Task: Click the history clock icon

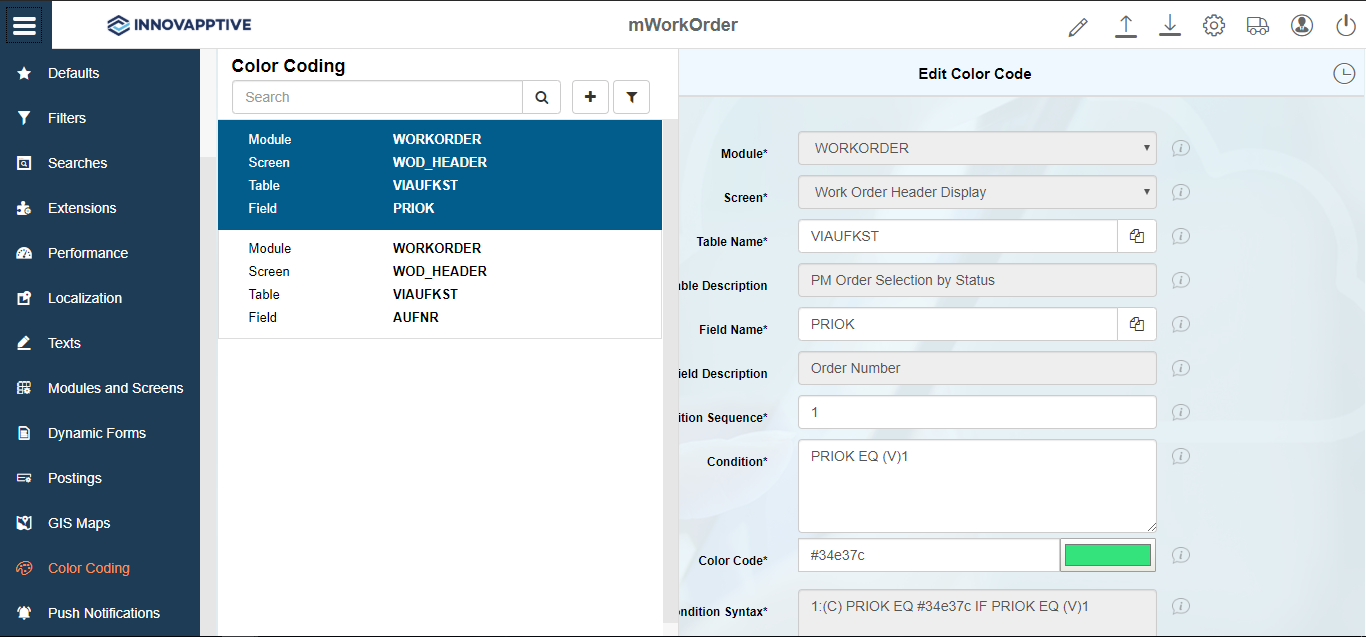Action: (x=1345, y=73)
